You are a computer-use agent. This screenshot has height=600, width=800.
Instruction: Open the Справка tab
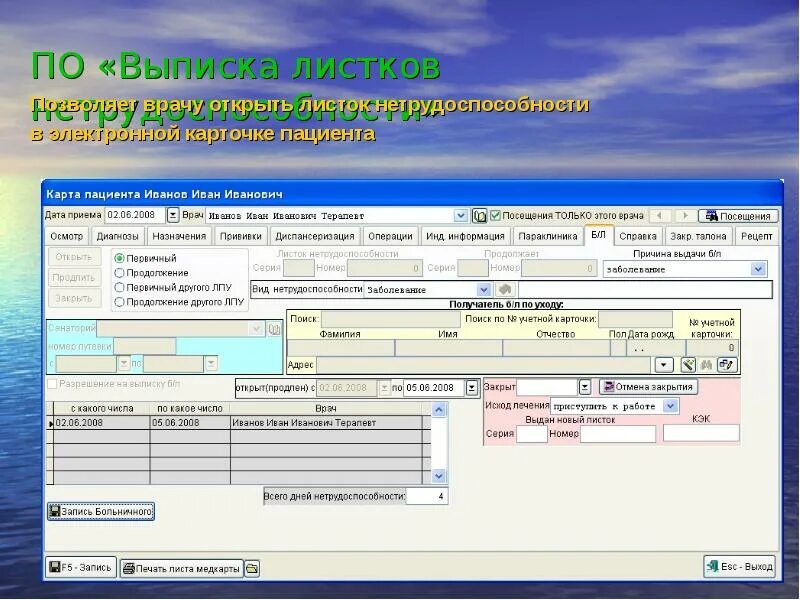[638, 236]
